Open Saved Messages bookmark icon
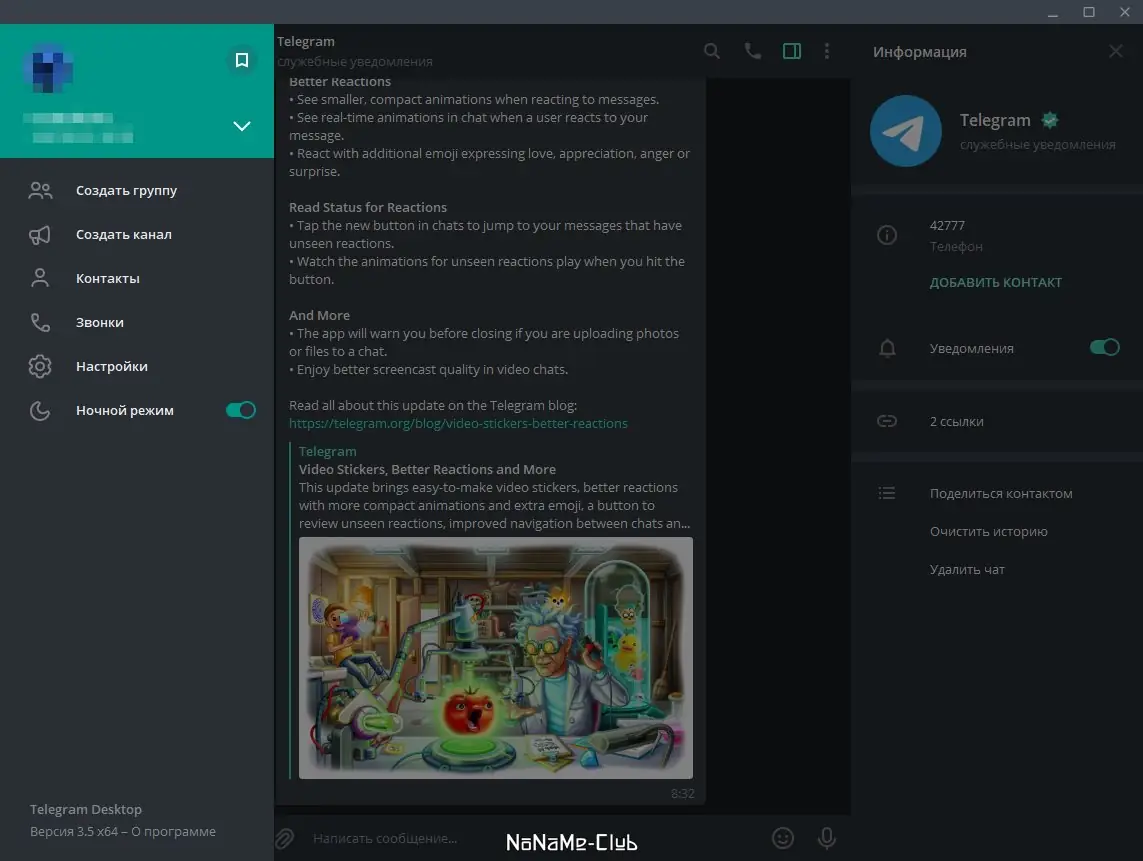Screen dimensions: 1143x861 point(241,60)
